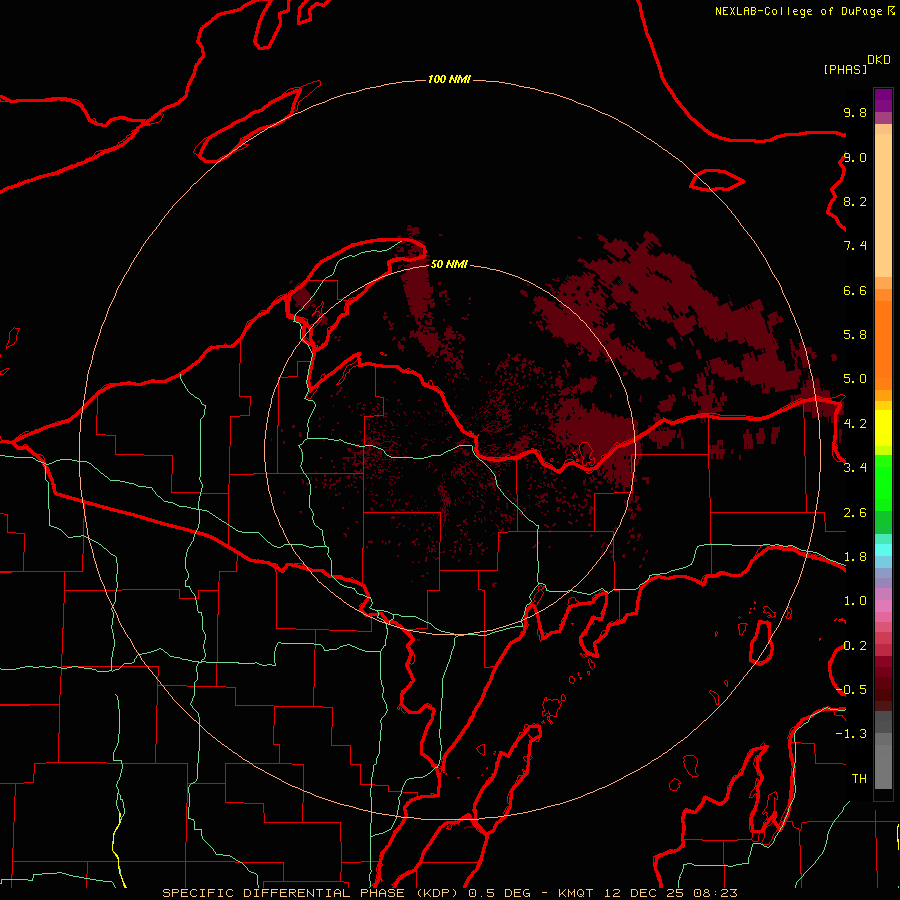The height and width of the screenshot is (900, 900).
Task: Click the -0.5 scale value
Action: point(852,690)
